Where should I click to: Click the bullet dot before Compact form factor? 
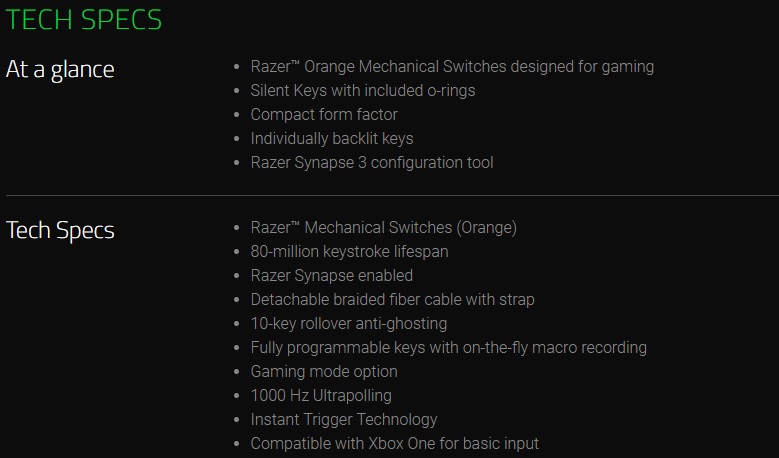pos(235,116)
